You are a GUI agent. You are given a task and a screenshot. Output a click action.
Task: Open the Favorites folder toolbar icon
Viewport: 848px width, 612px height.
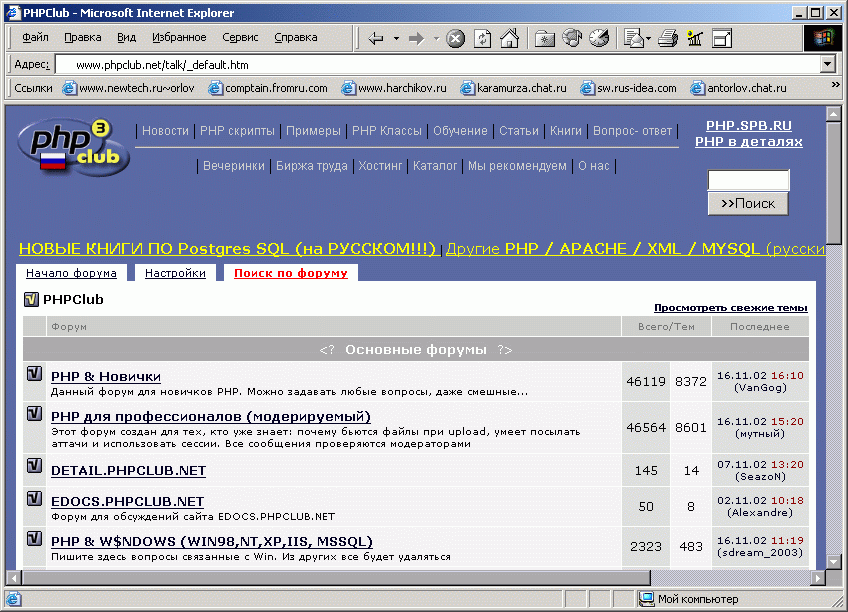point(545,38)
